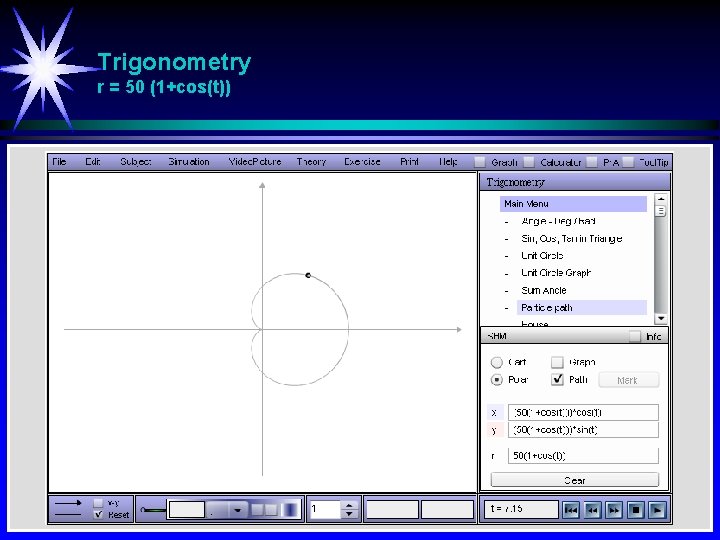
Task: Open the Edit menu
Action: (x=93, y=162)
